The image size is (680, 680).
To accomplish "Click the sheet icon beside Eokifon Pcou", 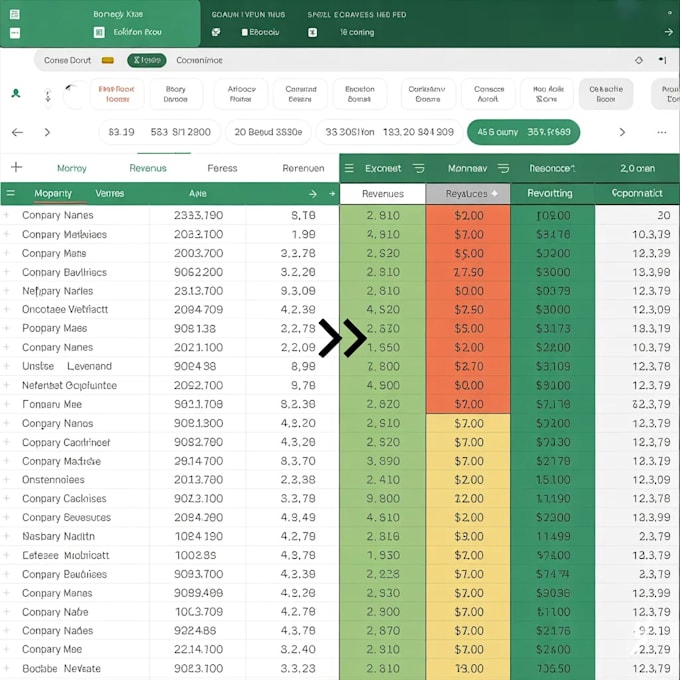I will click(99, 33).
